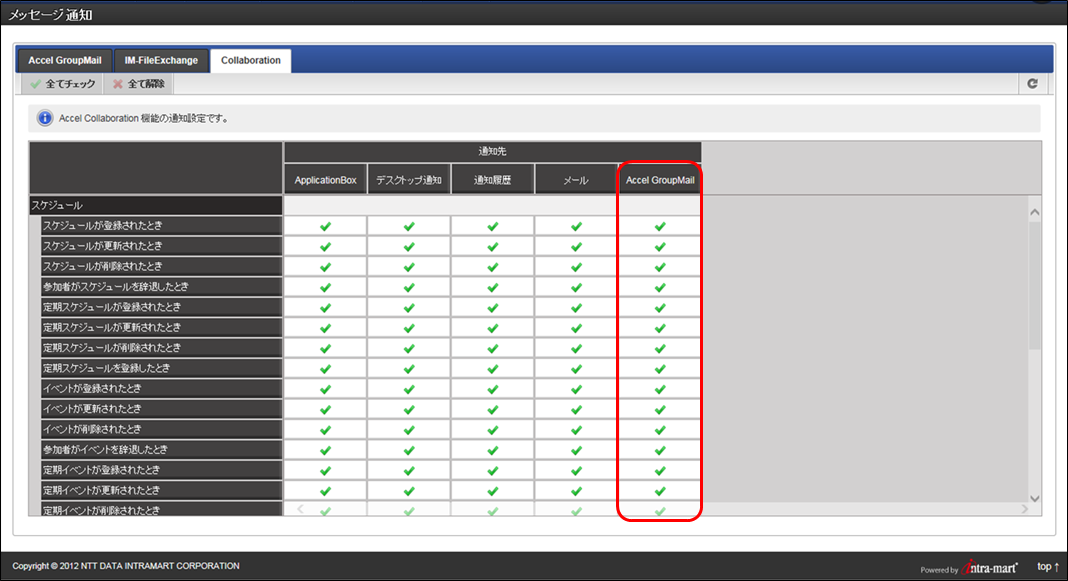Click the ApplicationBox column header
The width and height of the screenshot is (1068, 581).
(x=325, y=180)
